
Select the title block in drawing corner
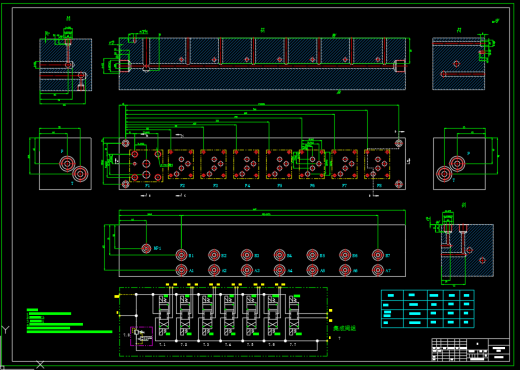click(x=470, y=350)
